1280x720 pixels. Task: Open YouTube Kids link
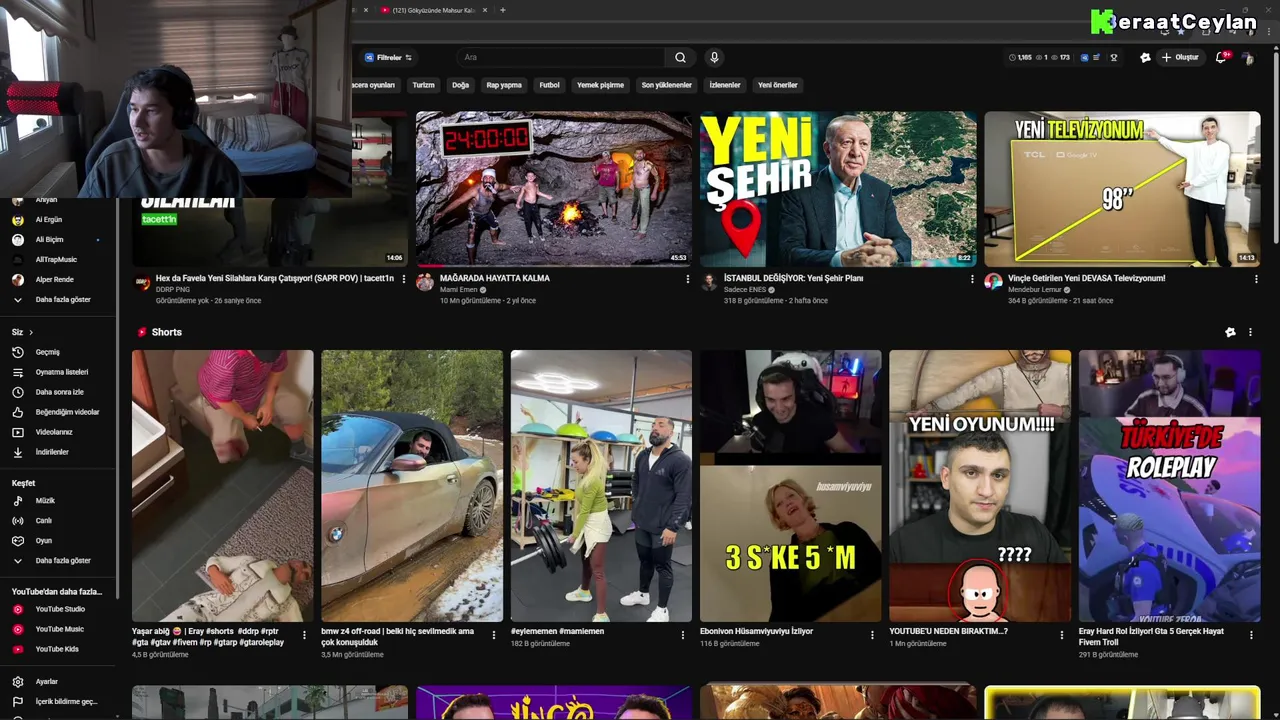point(57,649)
